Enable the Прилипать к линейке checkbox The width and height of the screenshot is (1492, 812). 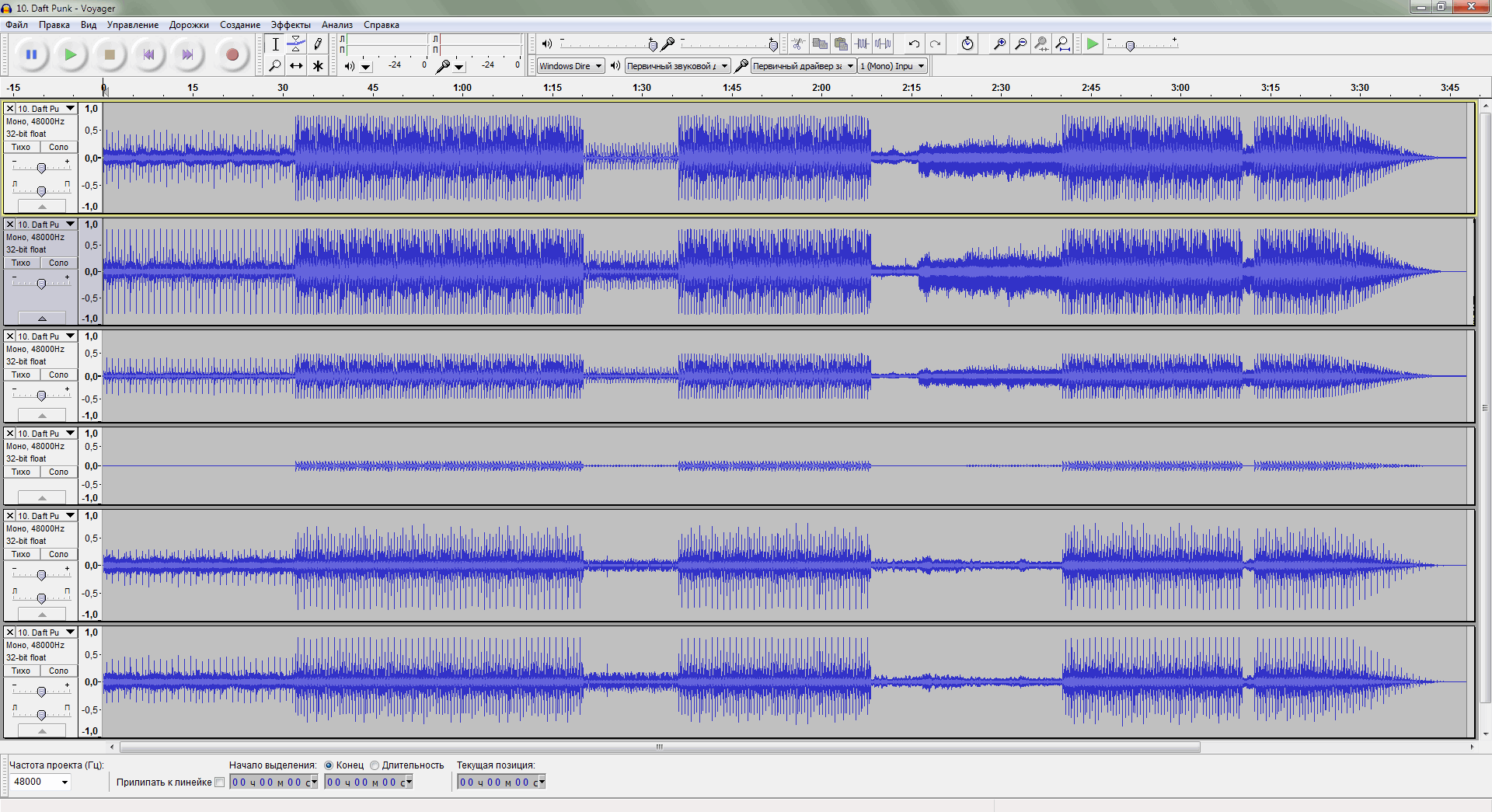click(x=219, y=782)
